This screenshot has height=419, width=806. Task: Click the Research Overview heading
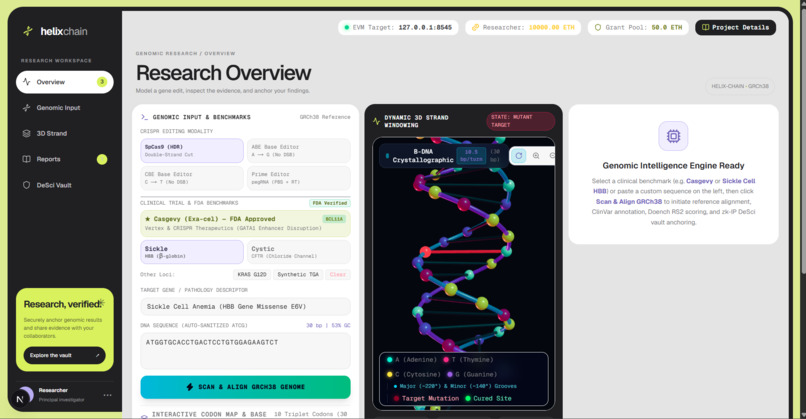(x=223, y=73)
